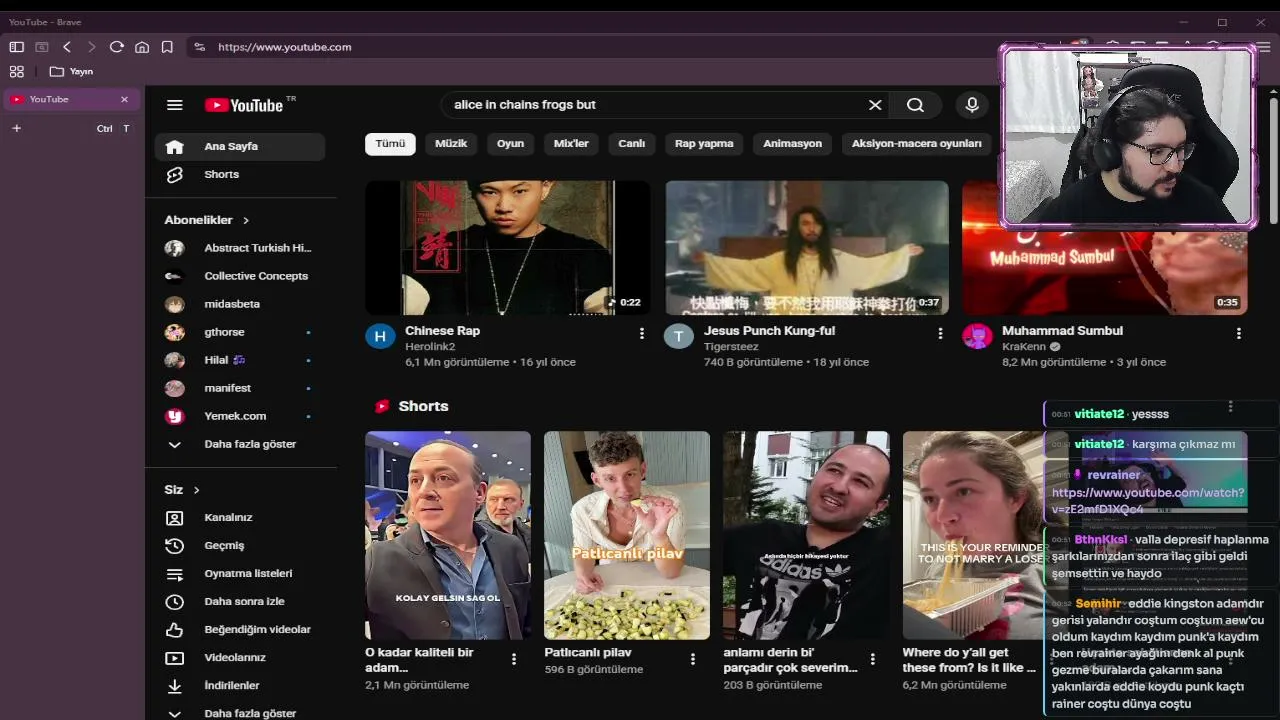Open Collective Concepts subscription channel
1280x720 pixels.
click(240, 276)
